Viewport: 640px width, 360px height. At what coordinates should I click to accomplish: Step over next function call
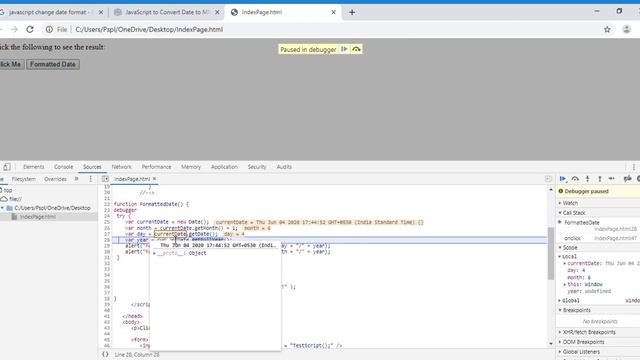pos(575,179)
